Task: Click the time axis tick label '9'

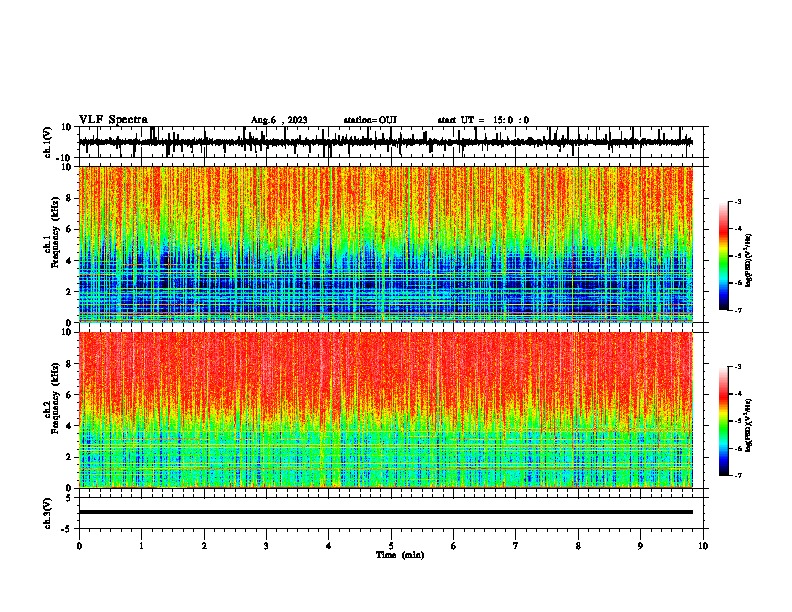Action: coord(640,546)
